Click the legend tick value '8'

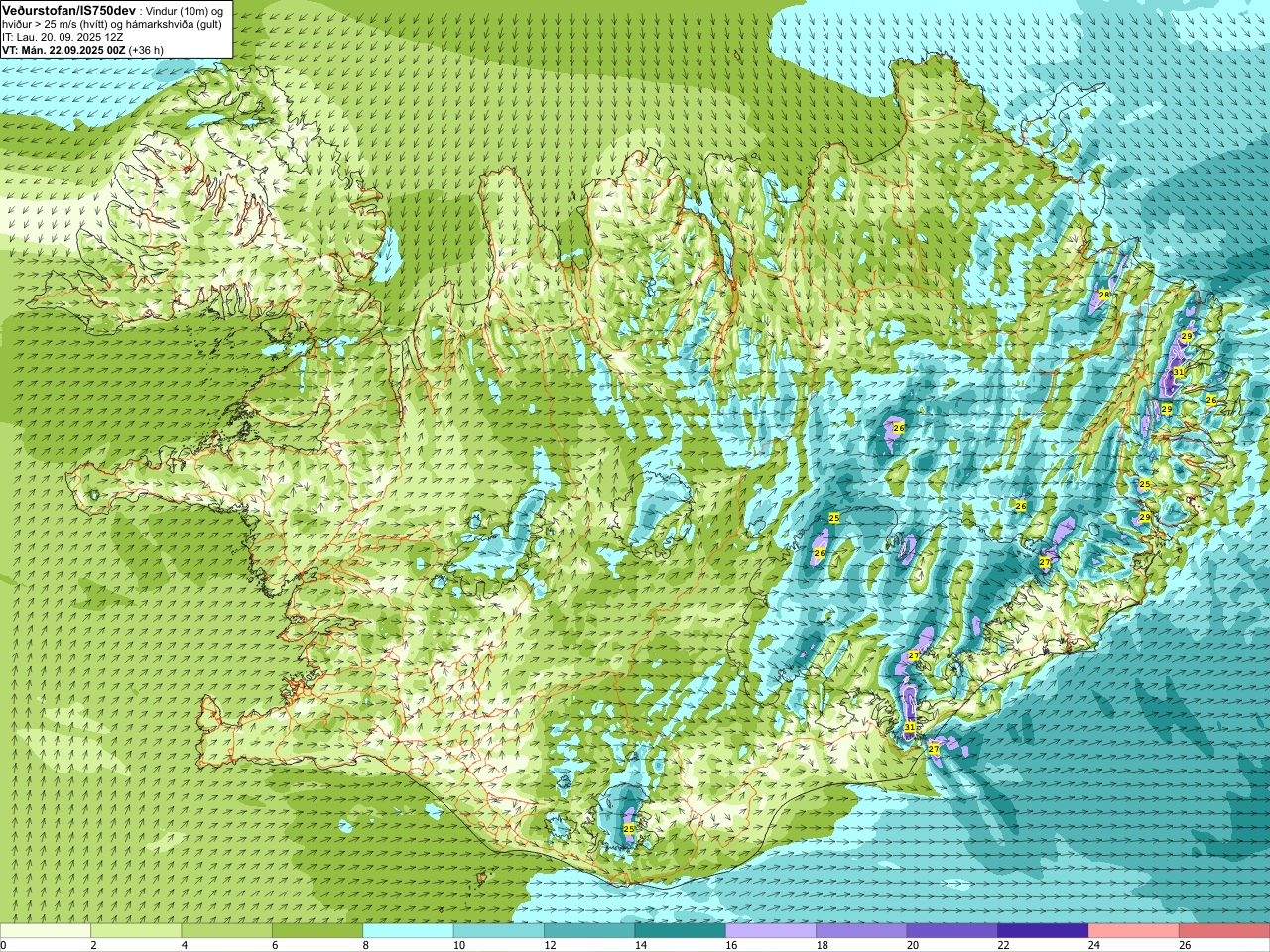[365, 945]
